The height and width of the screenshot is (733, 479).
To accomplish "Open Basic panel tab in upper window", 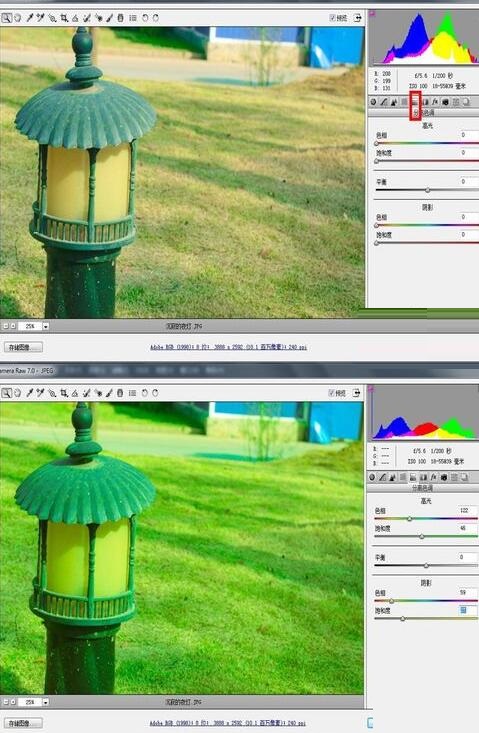I will tap(373, 102).
